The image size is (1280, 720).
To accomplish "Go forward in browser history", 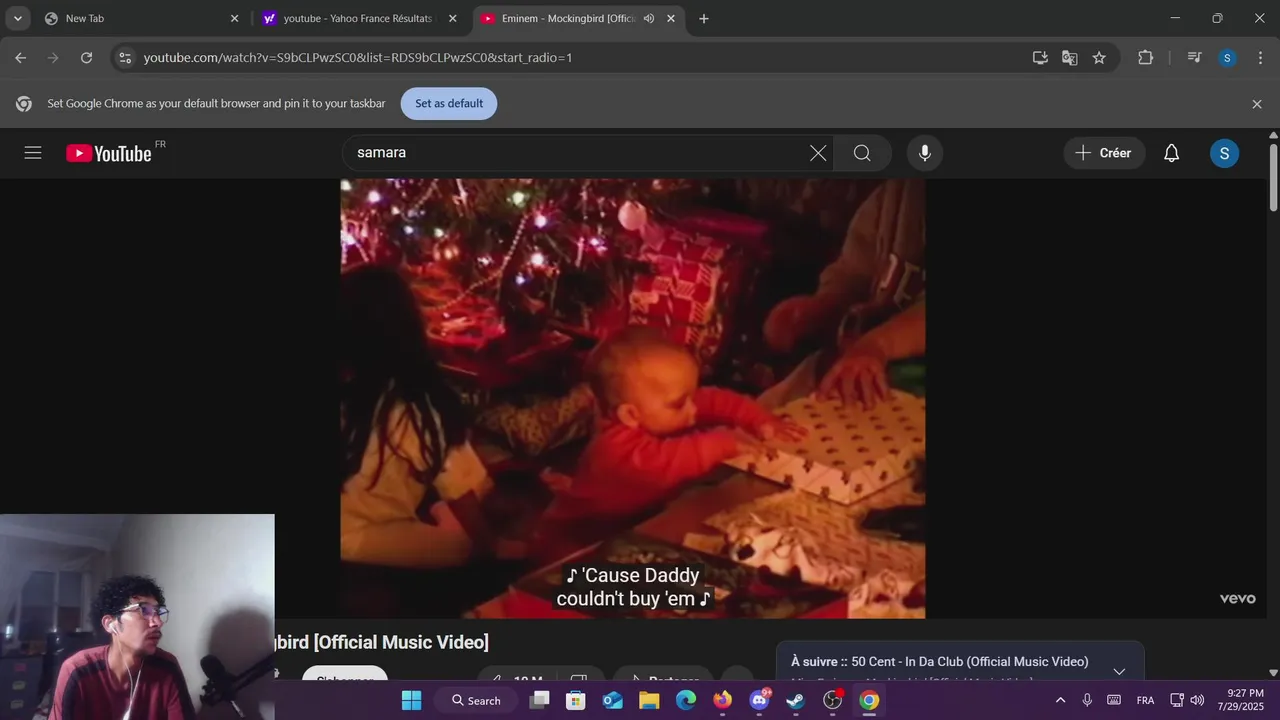I will tap(53, 58).
